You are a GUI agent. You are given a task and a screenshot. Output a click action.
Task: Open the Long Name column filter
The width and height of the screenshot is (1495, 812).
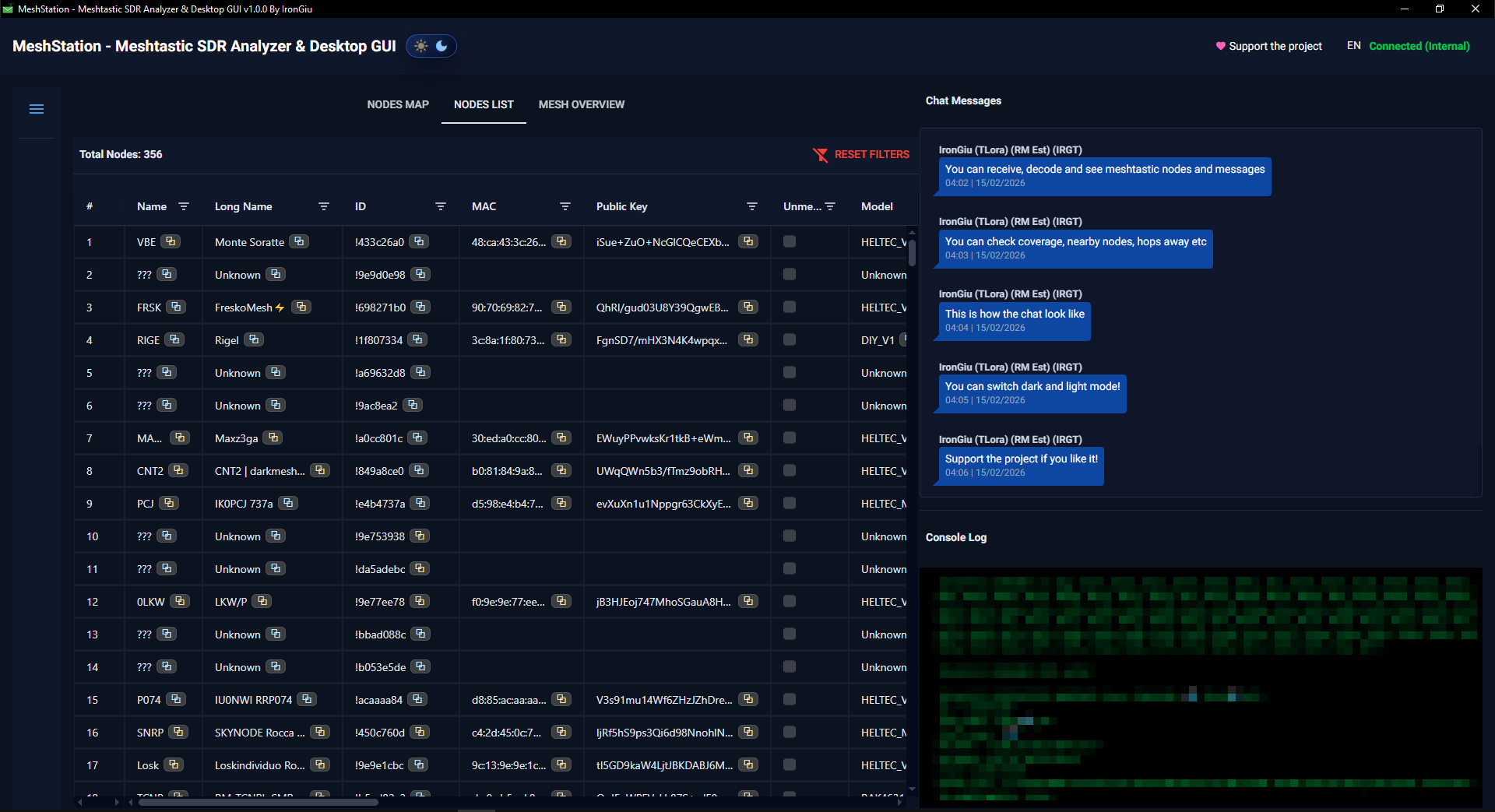tap(324, 206)
